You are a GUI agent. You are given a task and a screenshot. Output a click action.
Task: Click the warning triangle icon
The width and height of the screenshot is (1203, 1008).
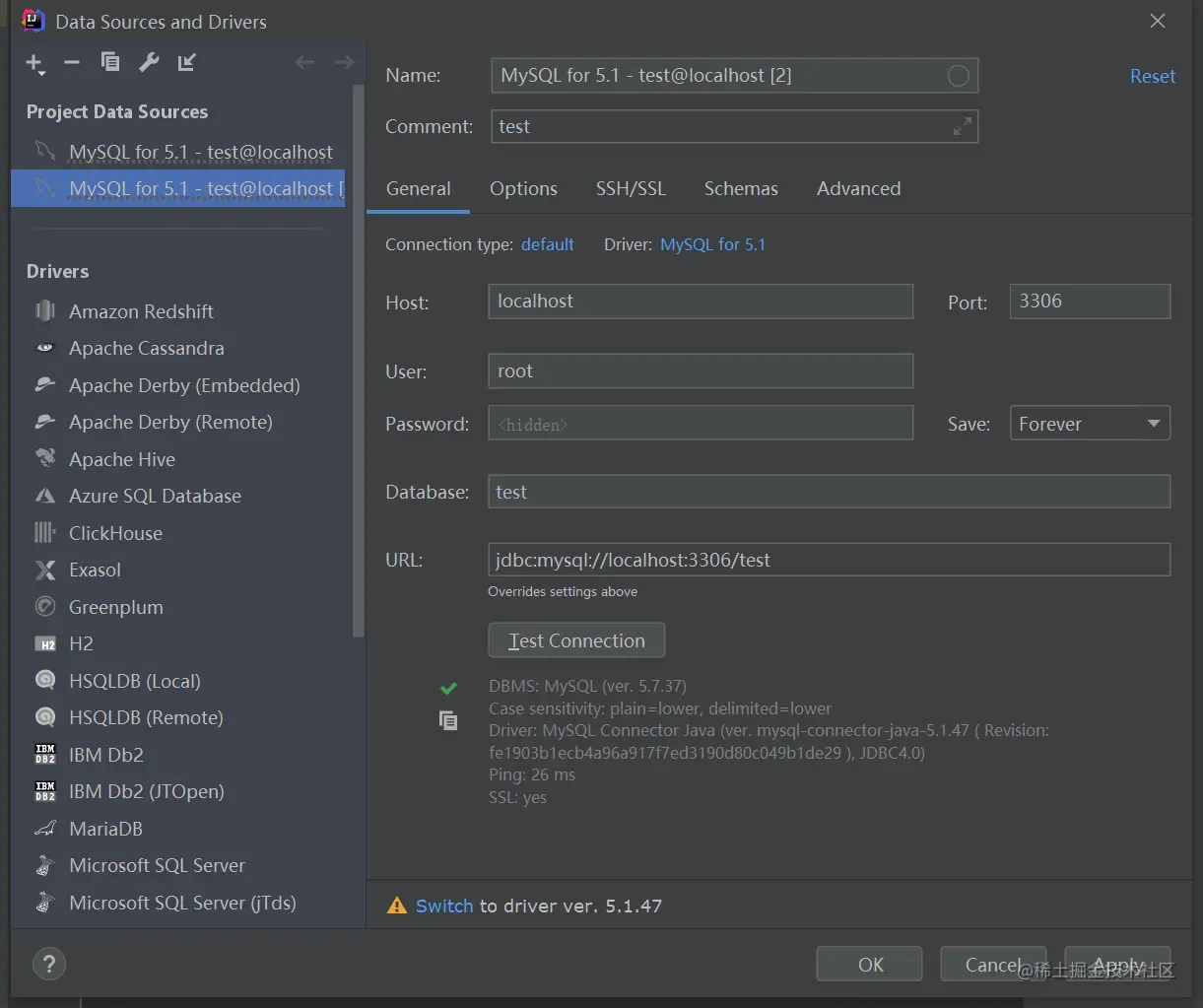[397, 906]
